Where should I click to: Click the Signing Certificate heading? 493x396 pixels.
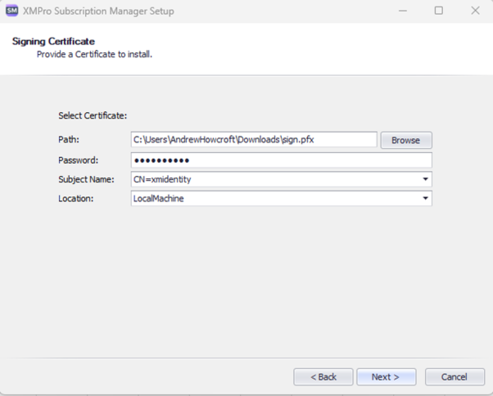[x=53, y=41]
